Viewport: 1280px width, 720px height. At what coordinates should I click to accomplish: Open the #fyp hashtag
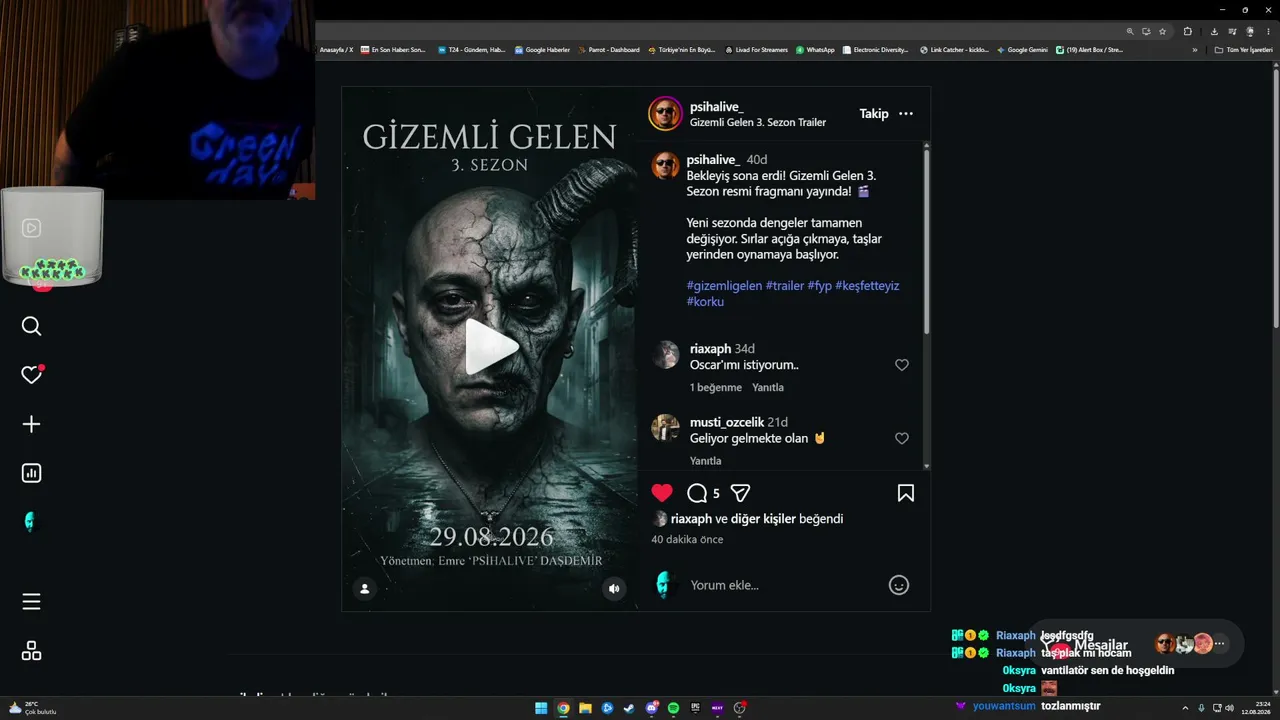(820, 285)
